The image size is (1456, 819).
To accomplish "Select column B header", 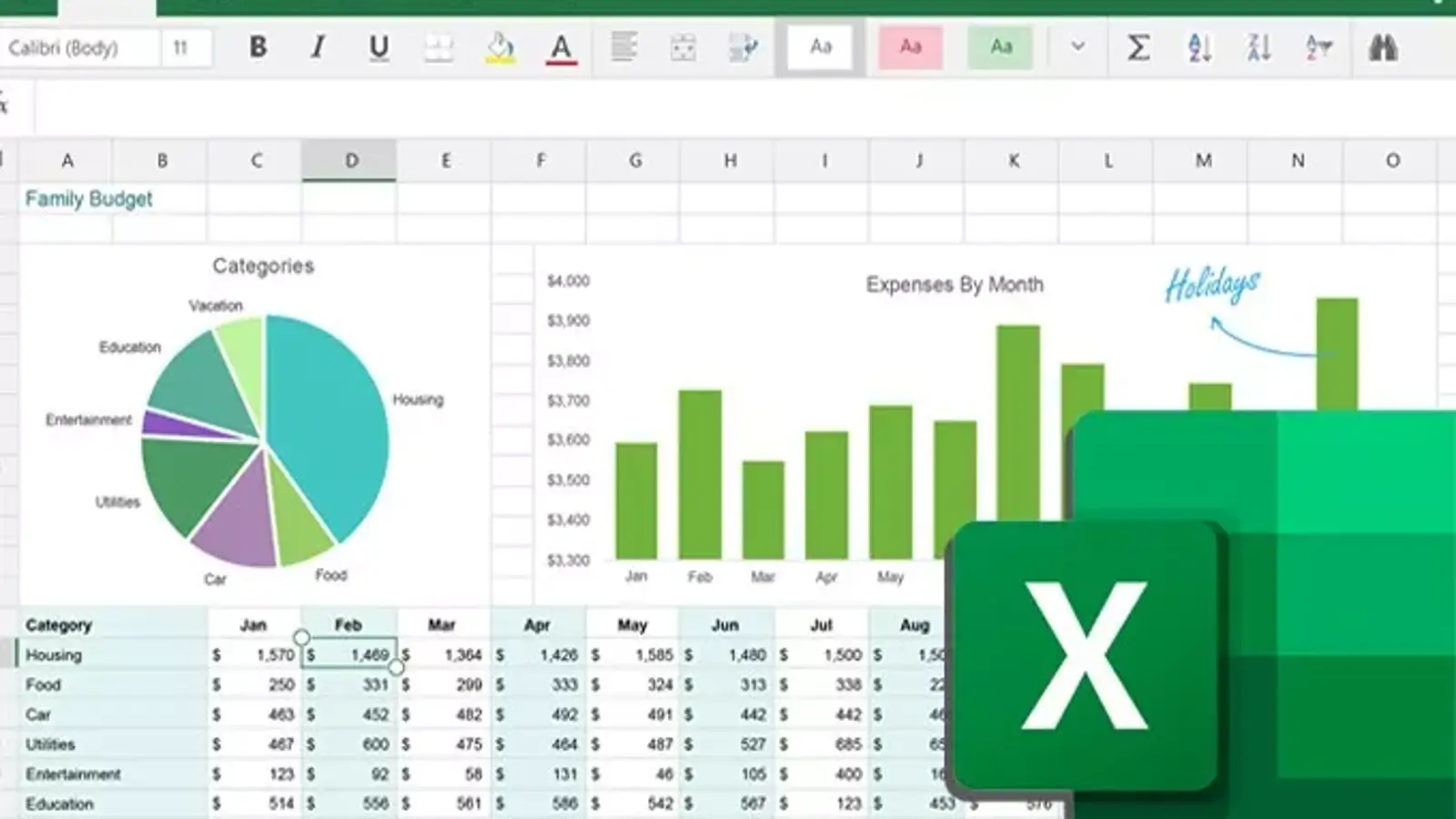I will [x=161, y=161].
